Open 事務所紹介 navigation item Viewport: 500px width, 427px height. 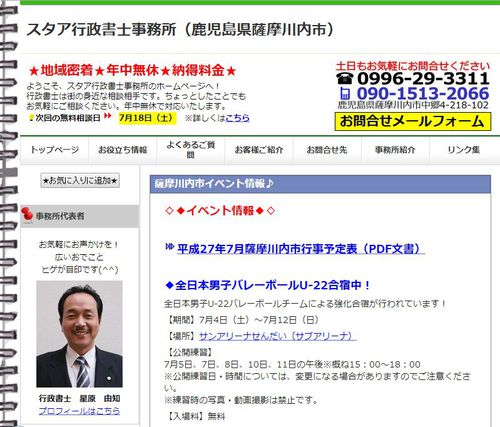pos(395,150)
